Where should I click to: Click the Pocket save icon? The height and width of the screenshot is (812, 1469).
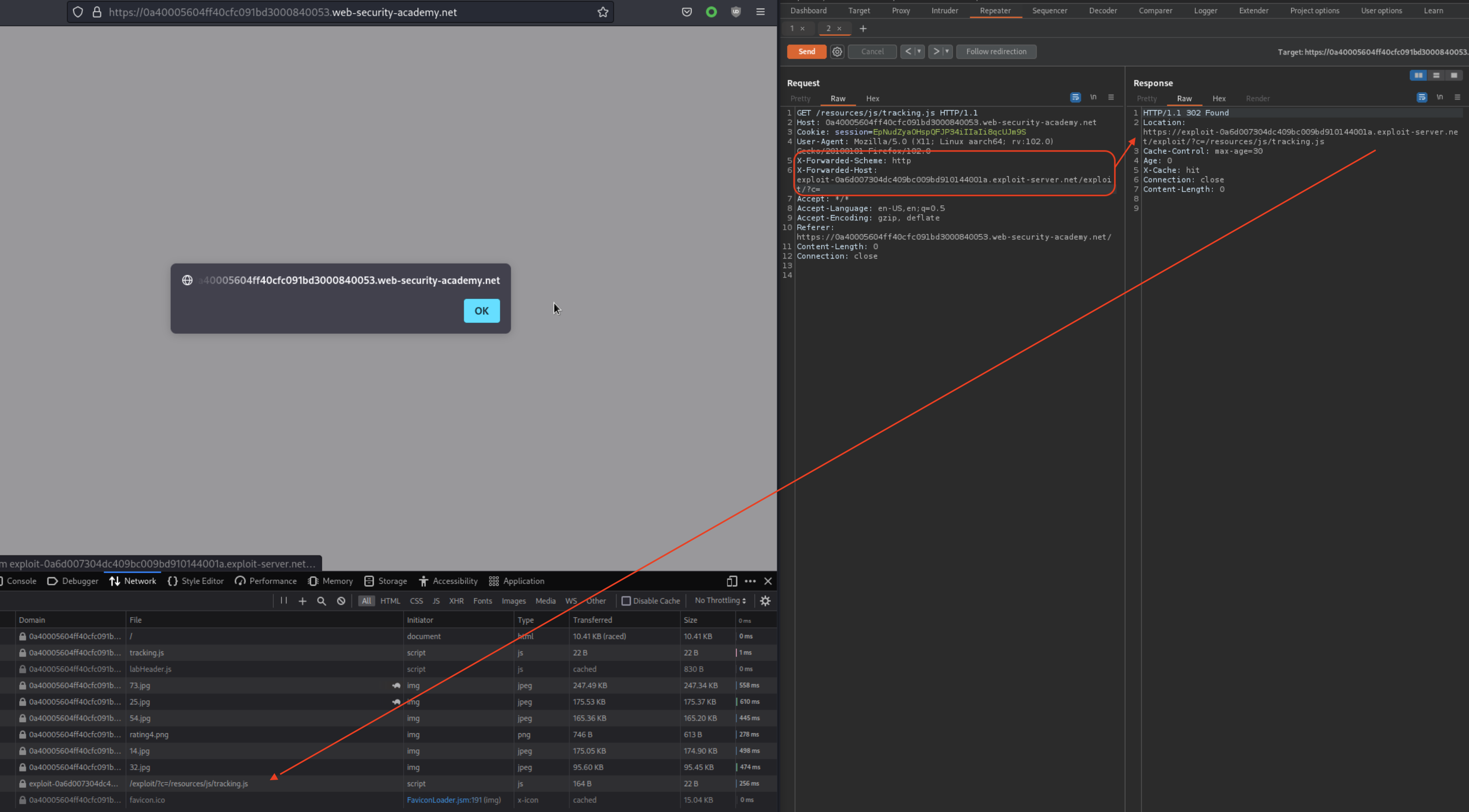tap(687, 12)
